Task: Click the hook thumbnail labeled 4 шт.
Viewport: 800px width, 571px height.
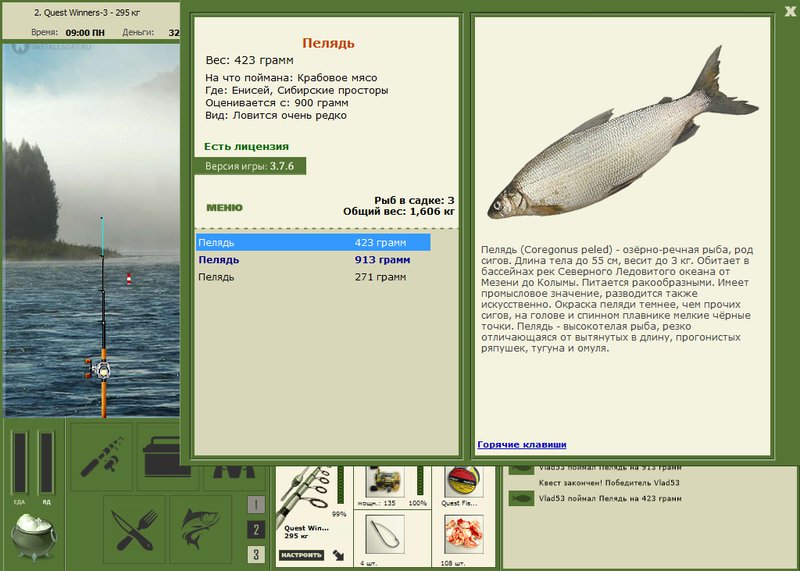Action: pyautogui.click(x=386, y=534)
